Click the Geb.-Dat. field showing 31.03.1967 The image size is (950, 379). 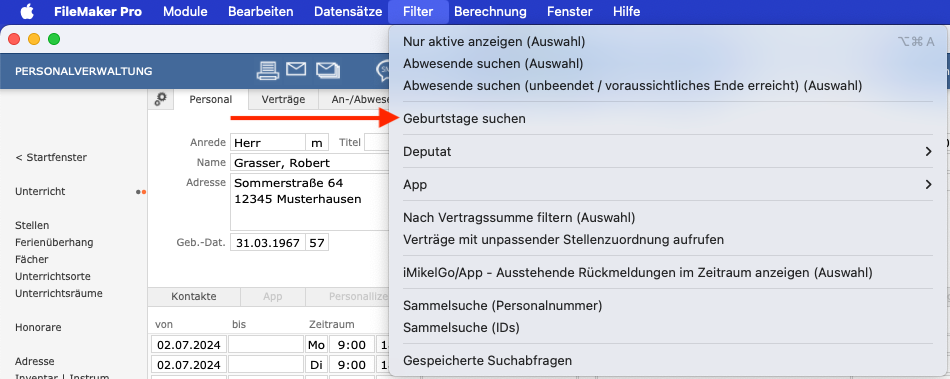click(x=268, y=243)
